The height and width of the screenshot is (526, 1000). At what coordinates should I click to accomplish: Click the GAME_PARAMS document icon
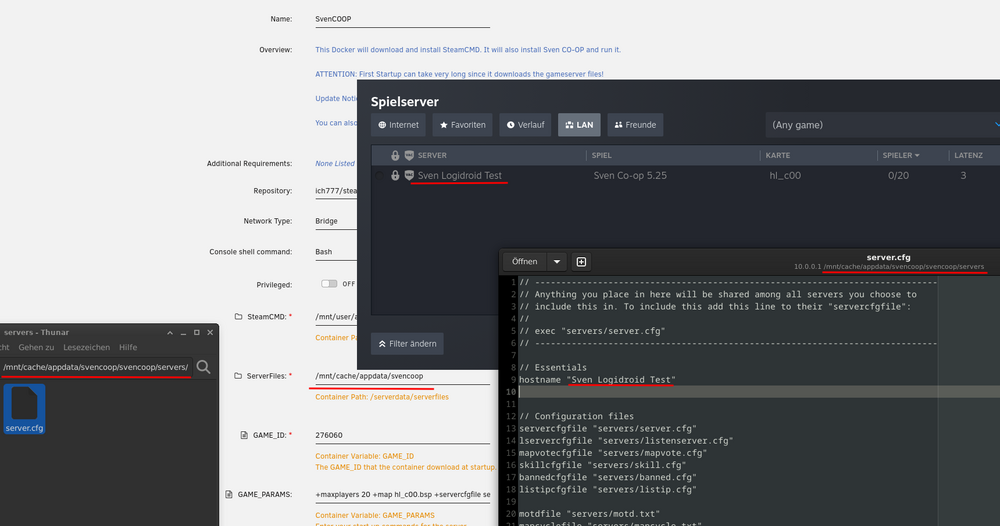[228, 494]
